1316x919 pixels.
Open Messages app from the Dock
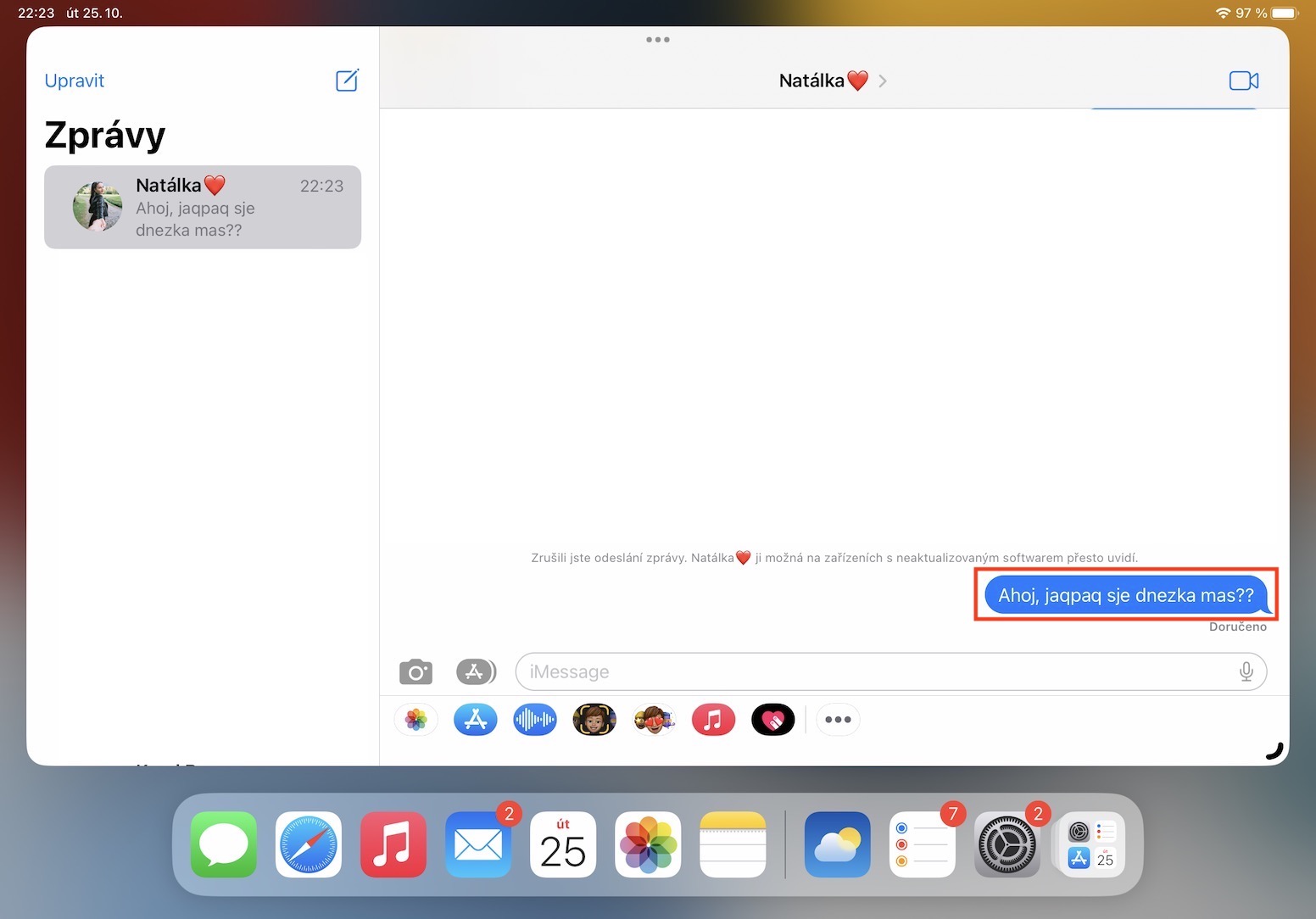pos(224,844)
